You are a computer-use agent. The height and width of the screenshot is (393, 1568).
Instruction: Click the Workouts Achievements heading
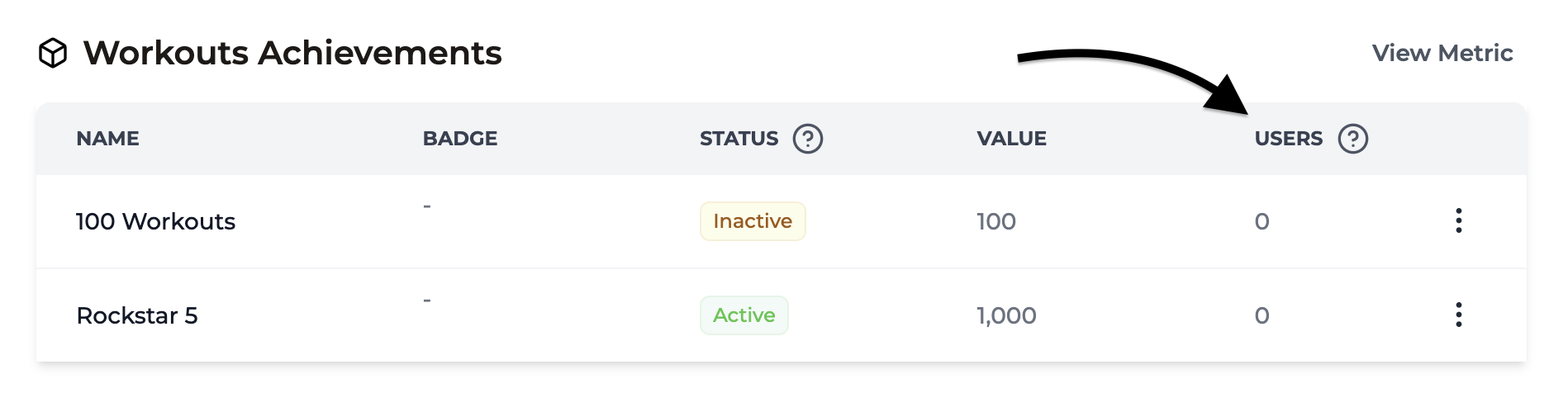click(x=292, y=54)
